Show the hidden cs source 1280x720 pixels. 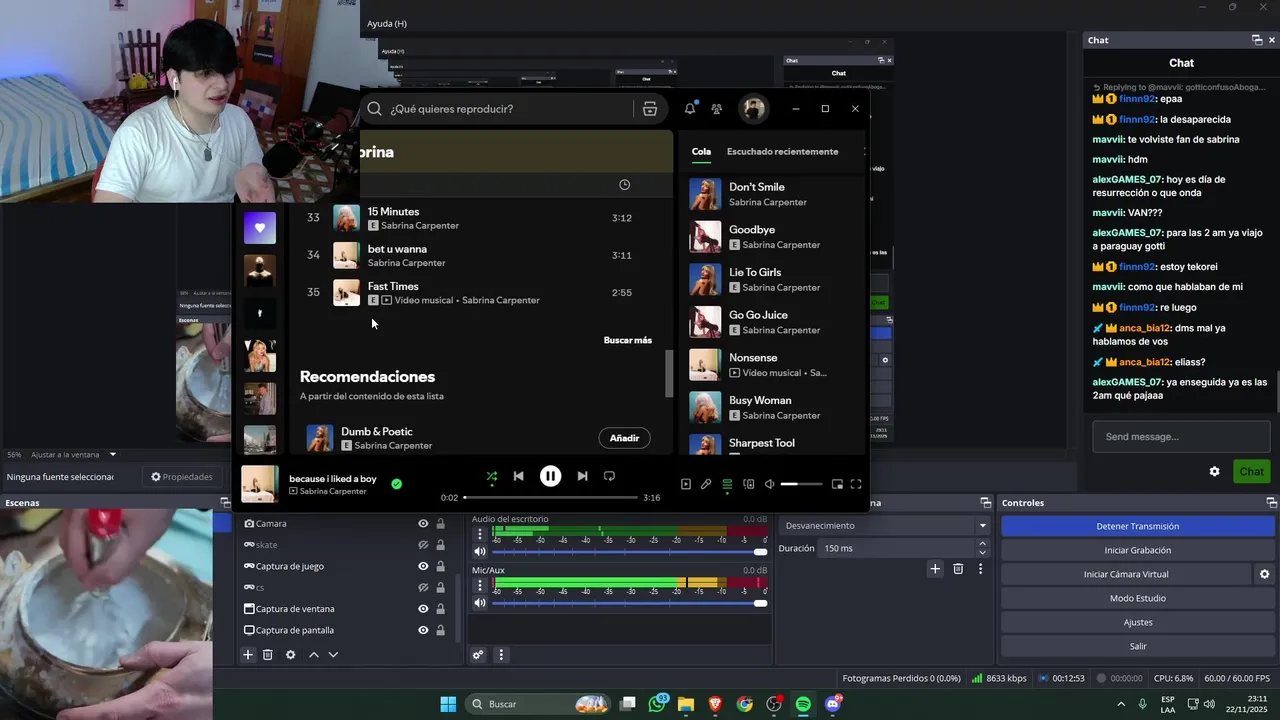[423, 588]
